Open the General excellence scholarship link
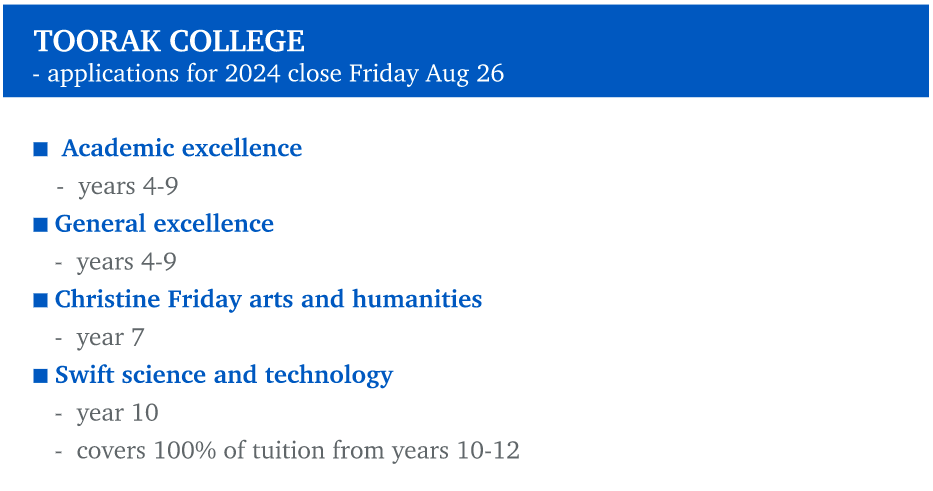Viewport: 933px width, 491px height. [x=164, y=224]
